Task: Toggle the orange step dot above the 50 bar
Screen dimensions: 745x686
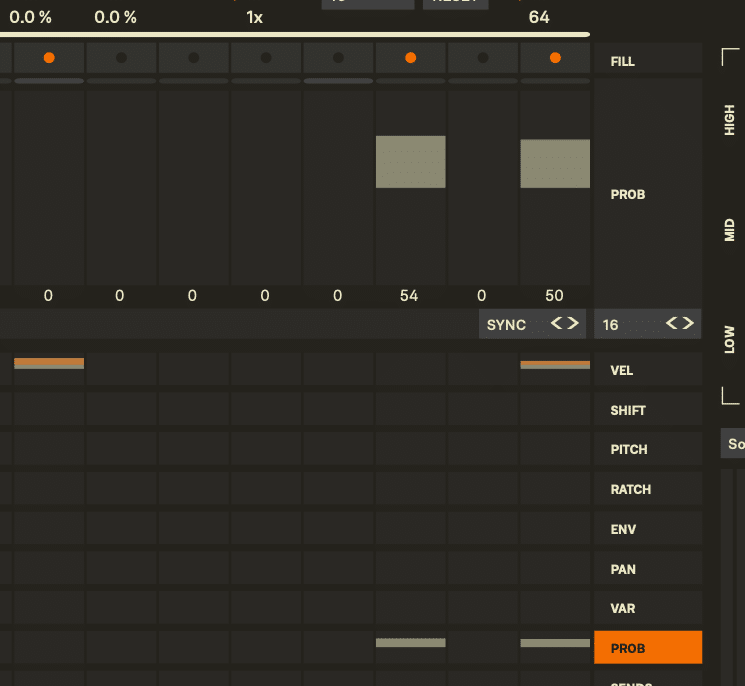Action: coord(555,59)
